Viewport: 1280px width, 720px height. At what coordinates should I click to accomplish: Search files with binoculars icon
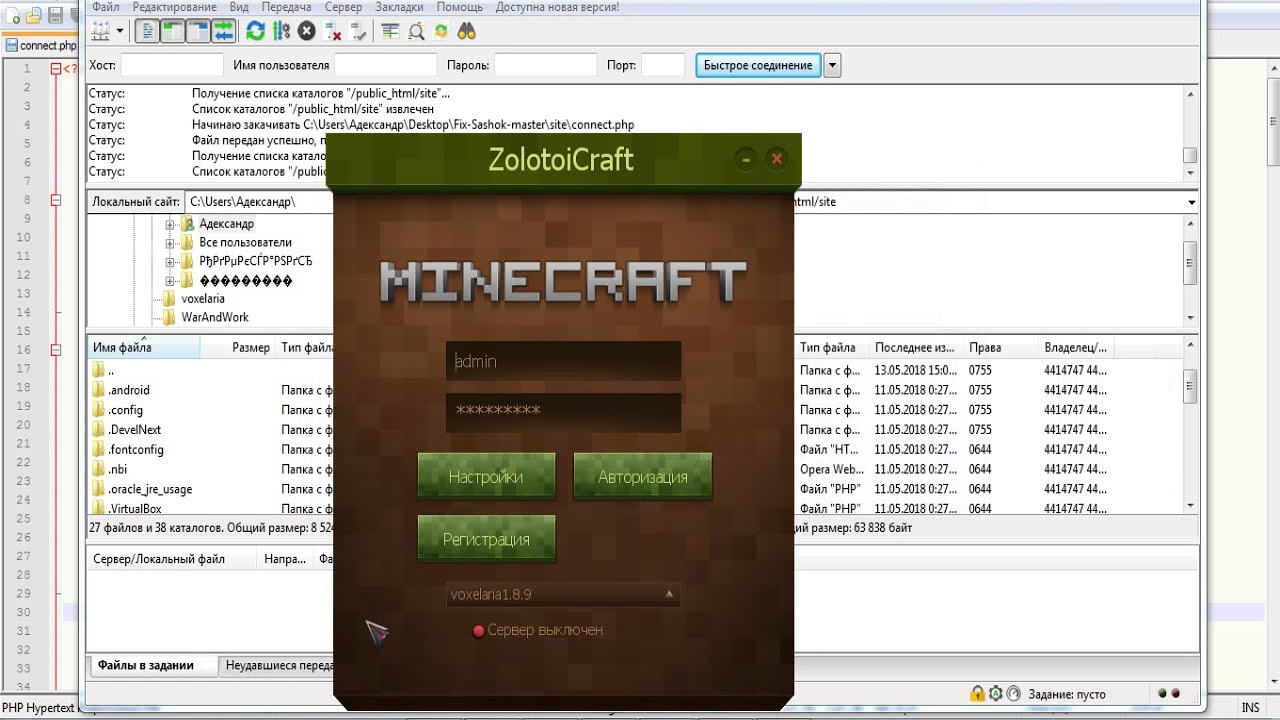[467, 31]
